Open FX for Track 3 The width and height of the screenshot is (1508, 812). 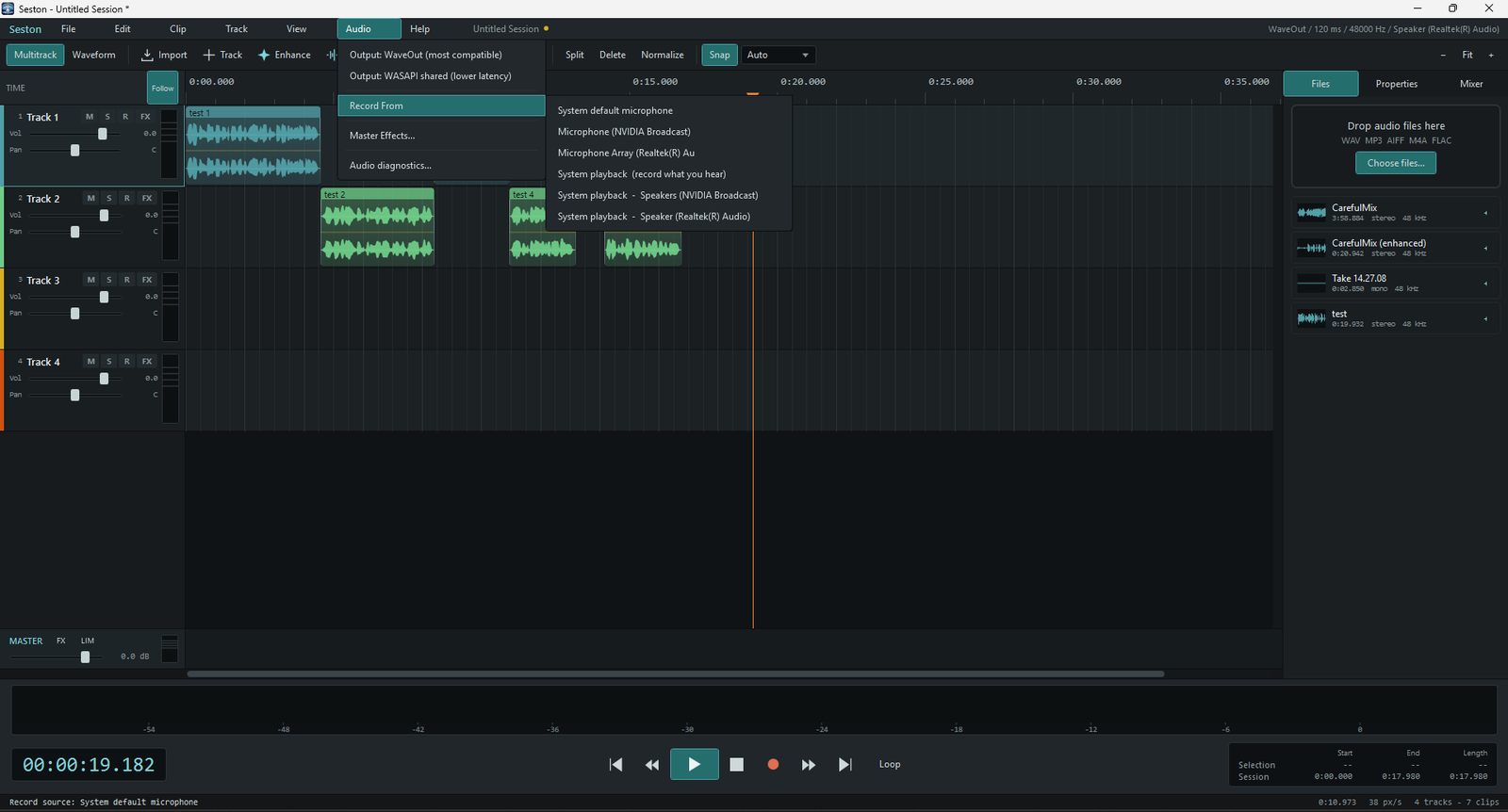tap(147, 280)
